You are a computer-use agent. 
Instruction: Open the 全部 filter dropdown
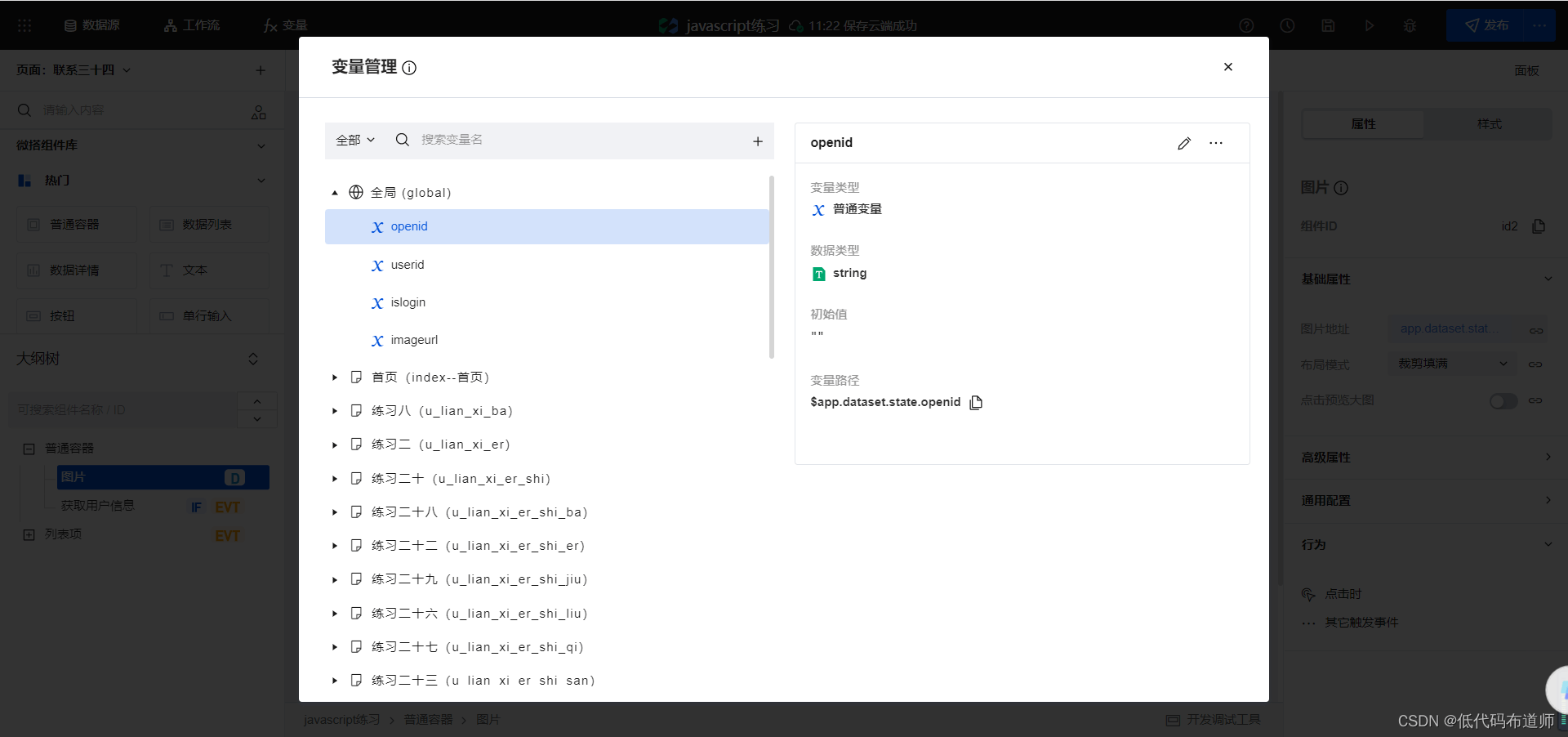click(x=355, y=140)
